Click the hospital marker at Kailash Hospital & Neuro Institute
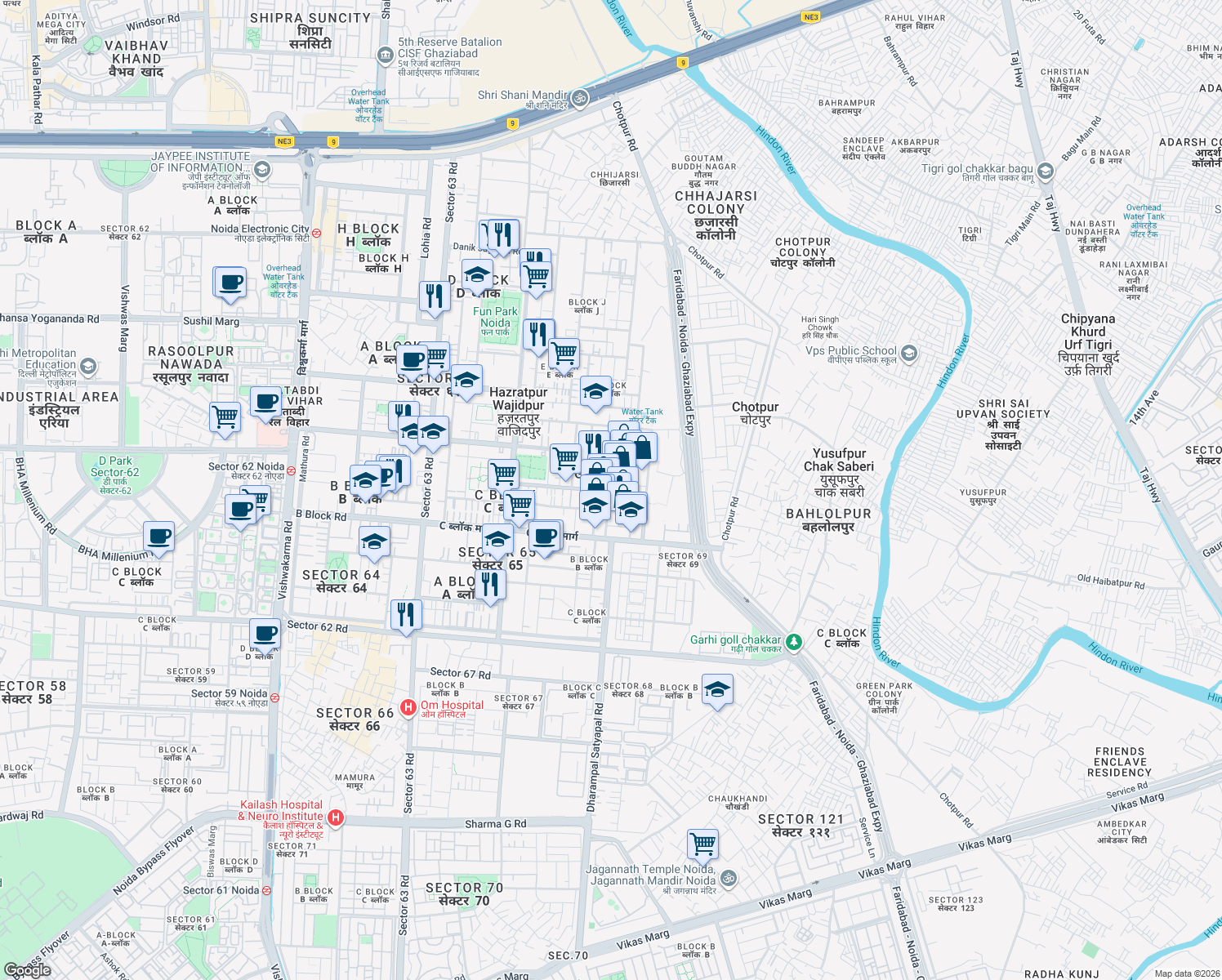 (x=337, y=817)
